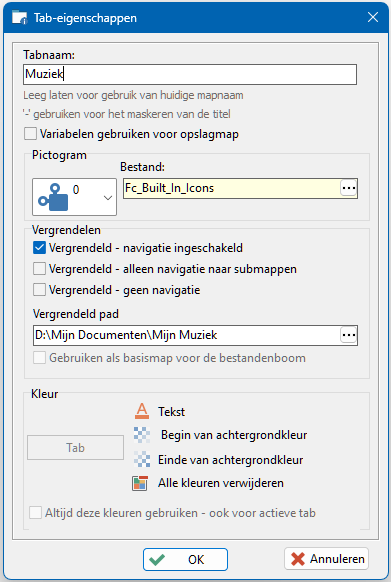
Task: Click the 'Alle kleuren verwijderen' palette icon
Action: coord(140,483)
